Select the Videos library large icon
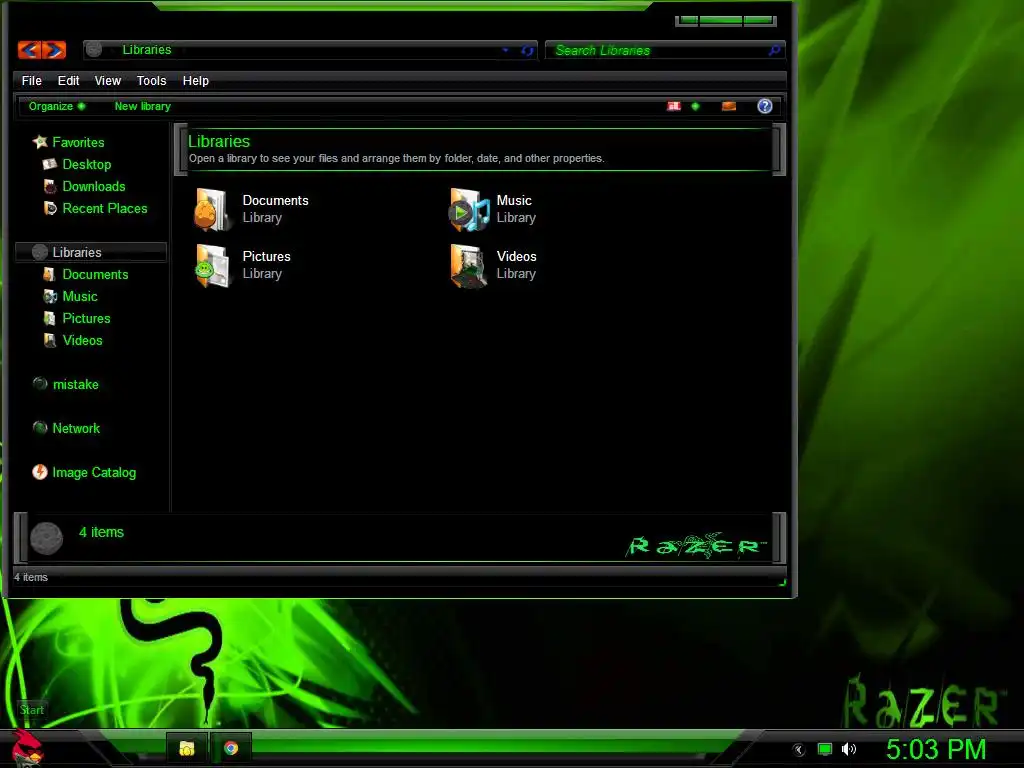 tap(468, 265)
